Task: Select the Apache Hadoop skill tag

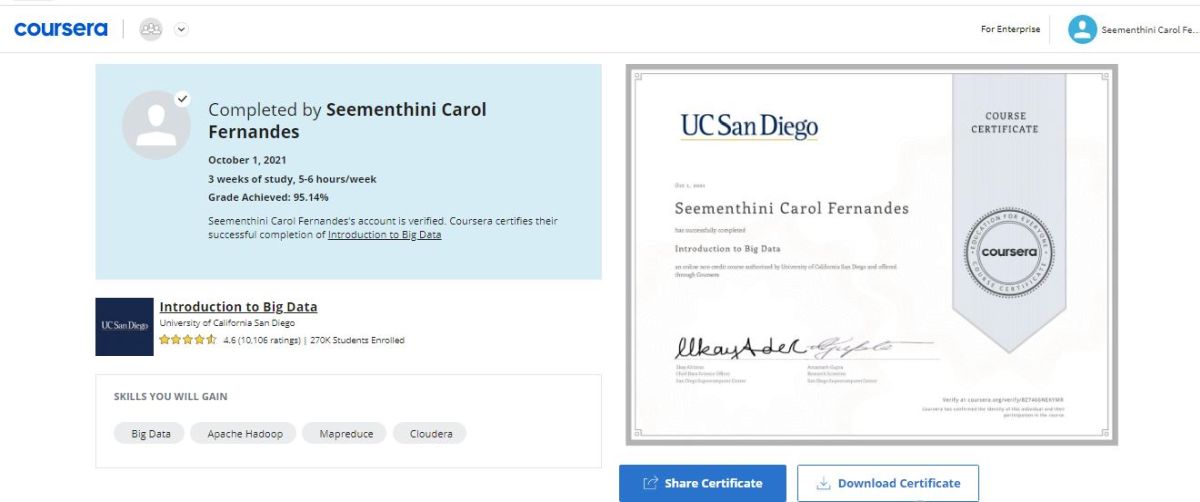Action: (245, 434)
